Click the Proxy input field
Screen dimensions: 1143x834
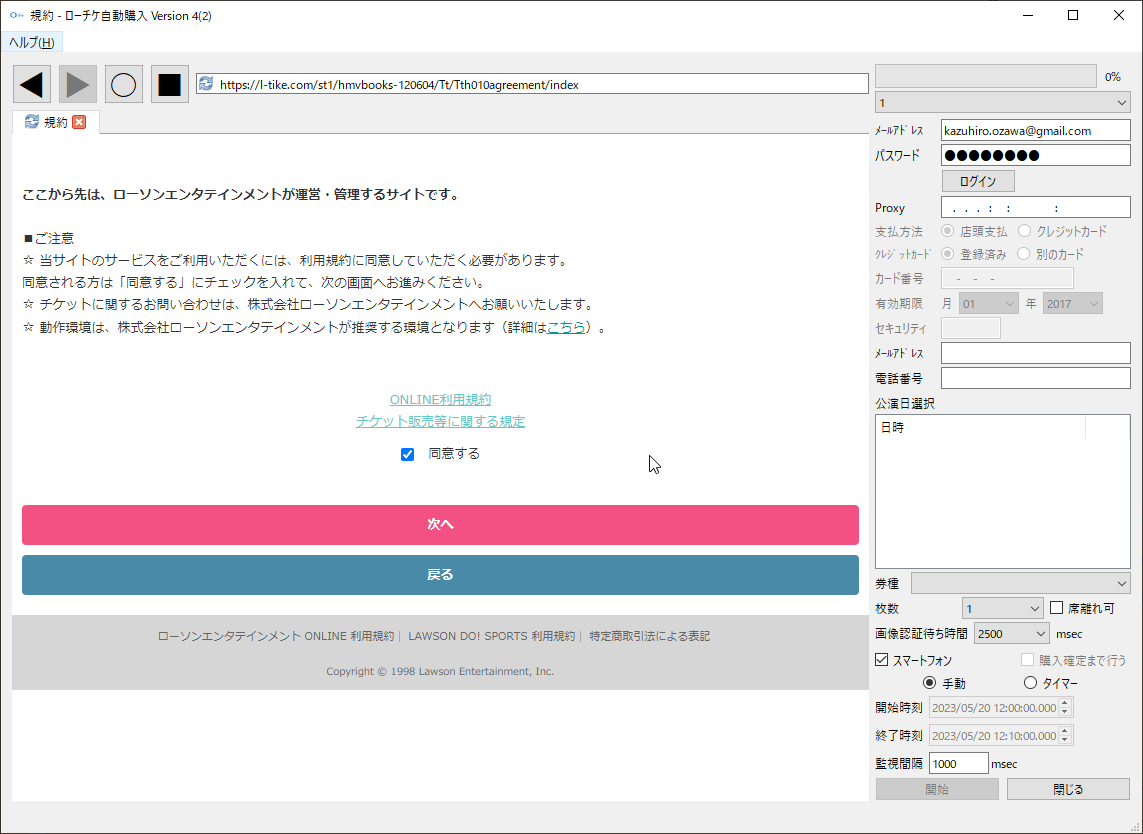1035,207
